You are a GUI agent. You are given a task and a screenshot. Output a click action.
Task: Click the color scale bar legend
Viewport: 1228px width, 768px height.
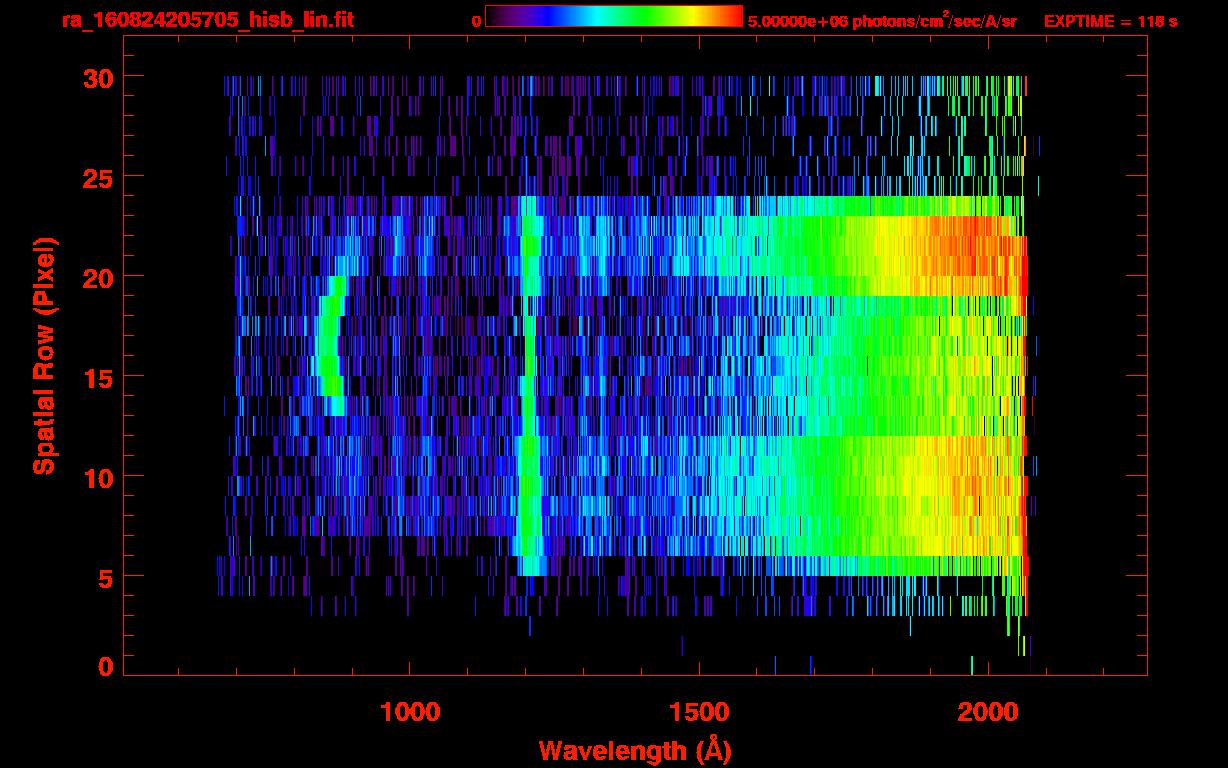[614, 16]
